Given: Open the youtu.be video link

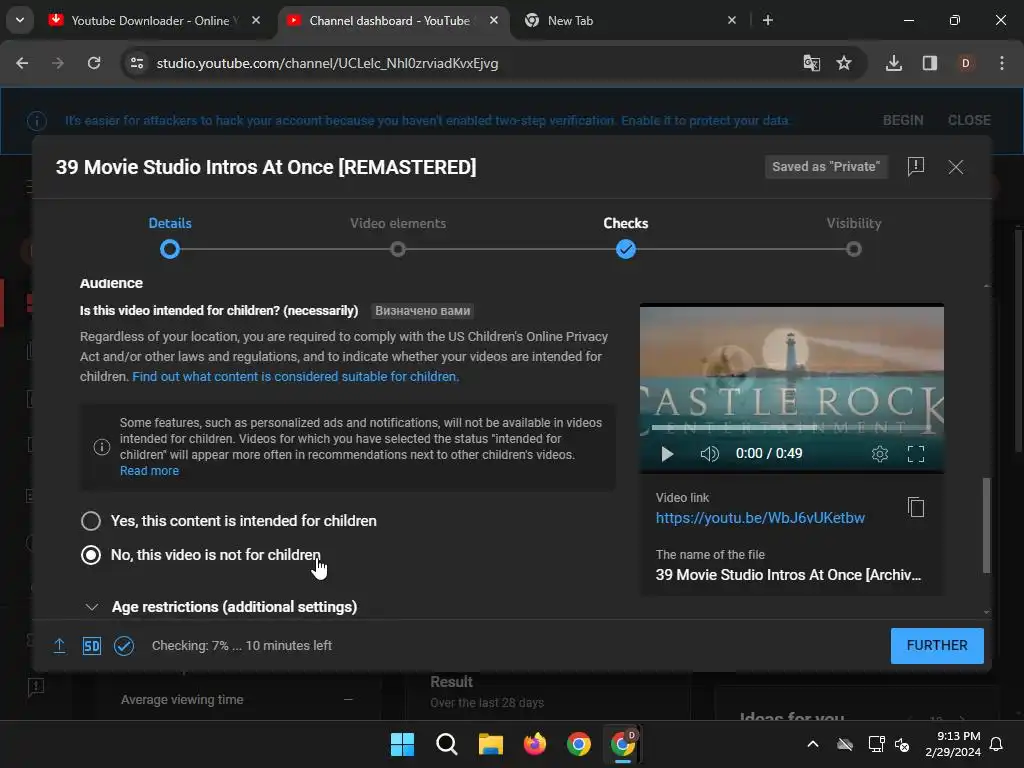Looking at the screenshot, I should tap(760, 517).
